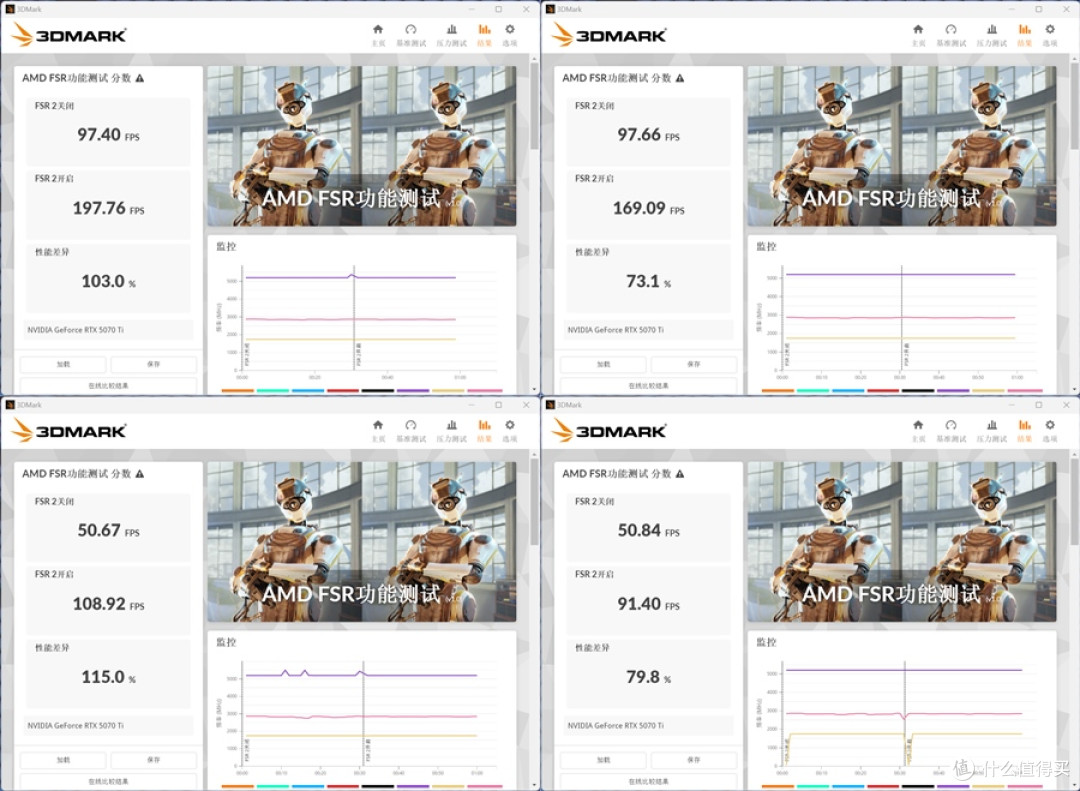
Task: Click AMD FSR robot banner in 108.92 FPS window
Action: 362,542
